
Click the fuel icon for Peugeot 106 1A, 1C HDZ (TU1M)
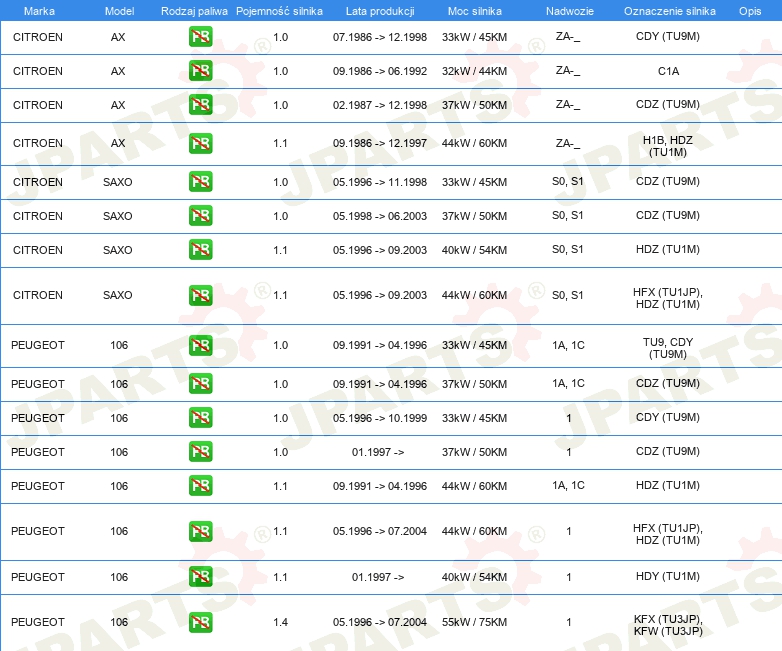click(200, 485)
